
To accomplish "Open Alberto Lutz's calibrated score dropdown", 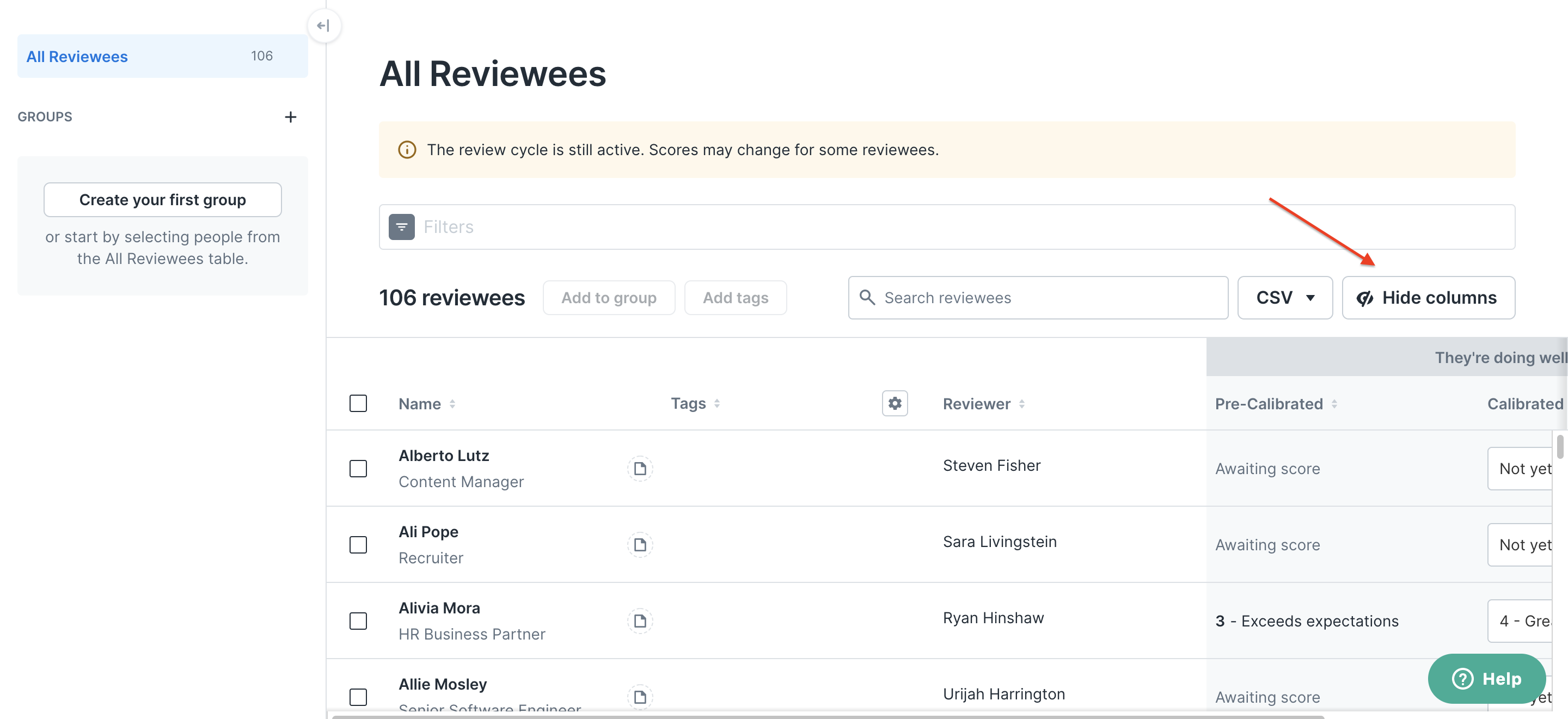I will click(1520, 469).
